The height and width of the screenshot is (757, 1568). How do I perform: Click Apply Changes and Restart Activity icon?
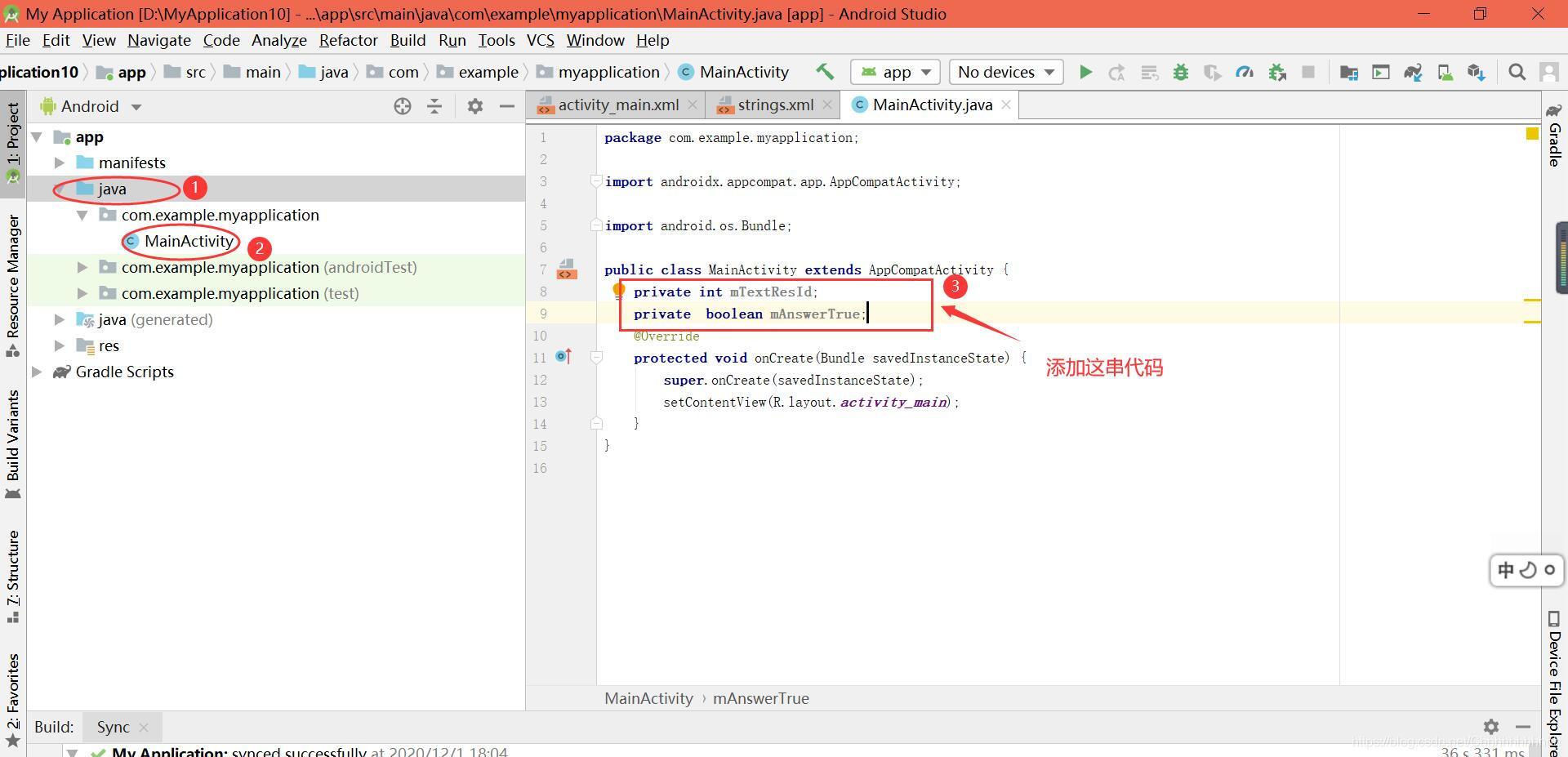tap(1116, 73)
